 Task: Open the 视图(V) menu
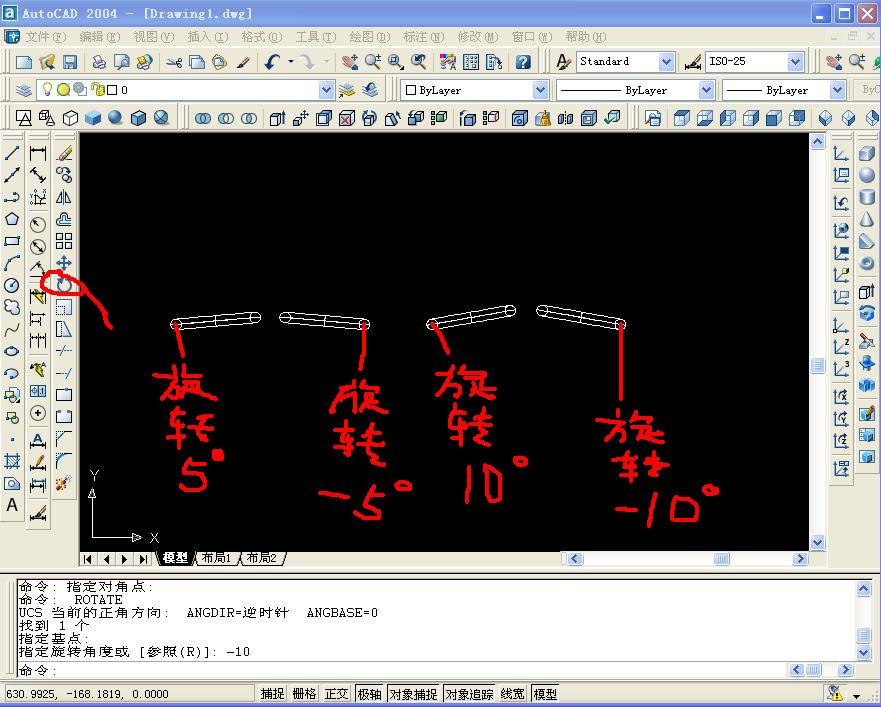click(153, 37)
